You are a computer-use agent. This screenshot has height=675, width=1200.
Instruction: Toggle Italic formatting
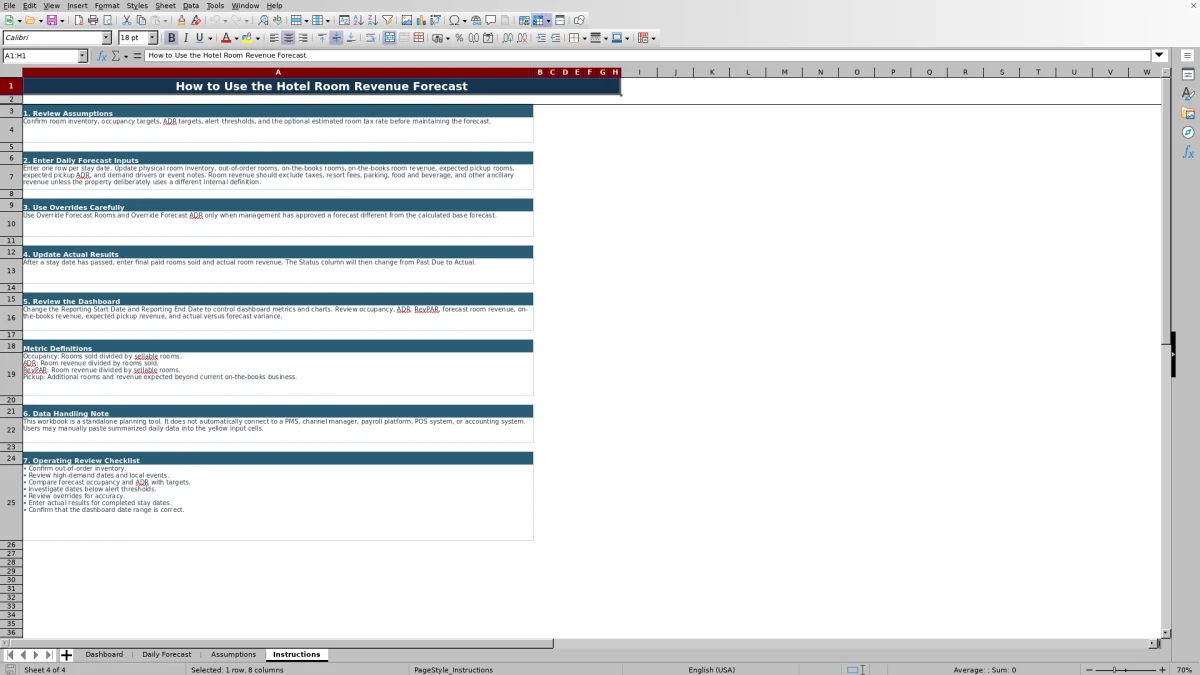pos(186,38)
